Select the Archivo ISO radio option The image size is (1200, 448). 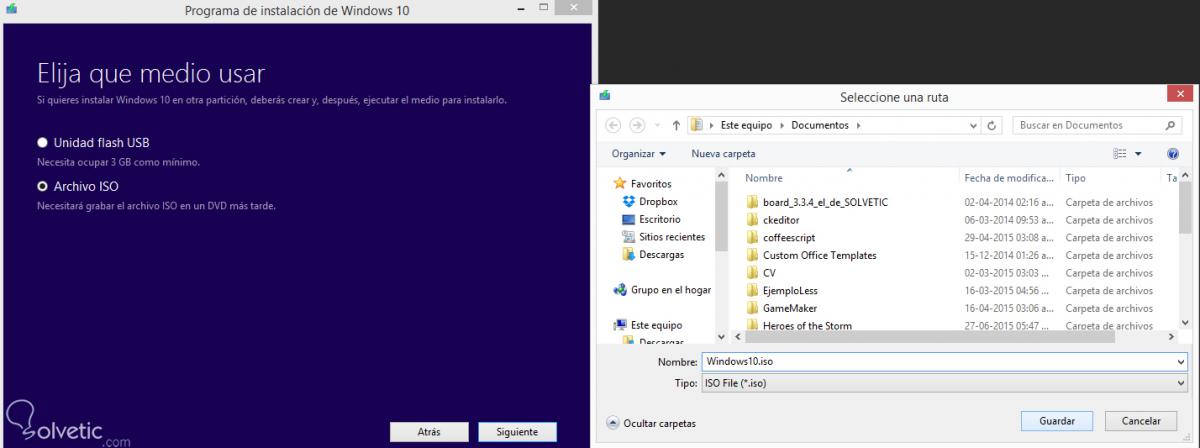point(42,186)
